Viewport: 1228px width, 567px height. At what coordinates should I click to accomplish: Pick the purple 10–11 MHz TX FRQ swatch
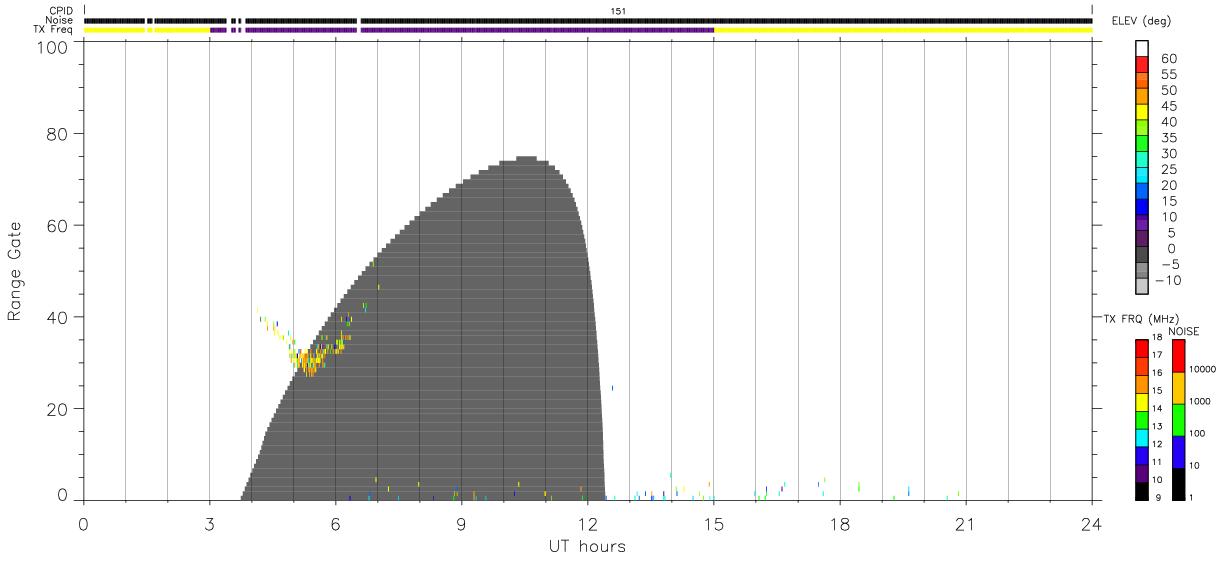(1142, 473)
